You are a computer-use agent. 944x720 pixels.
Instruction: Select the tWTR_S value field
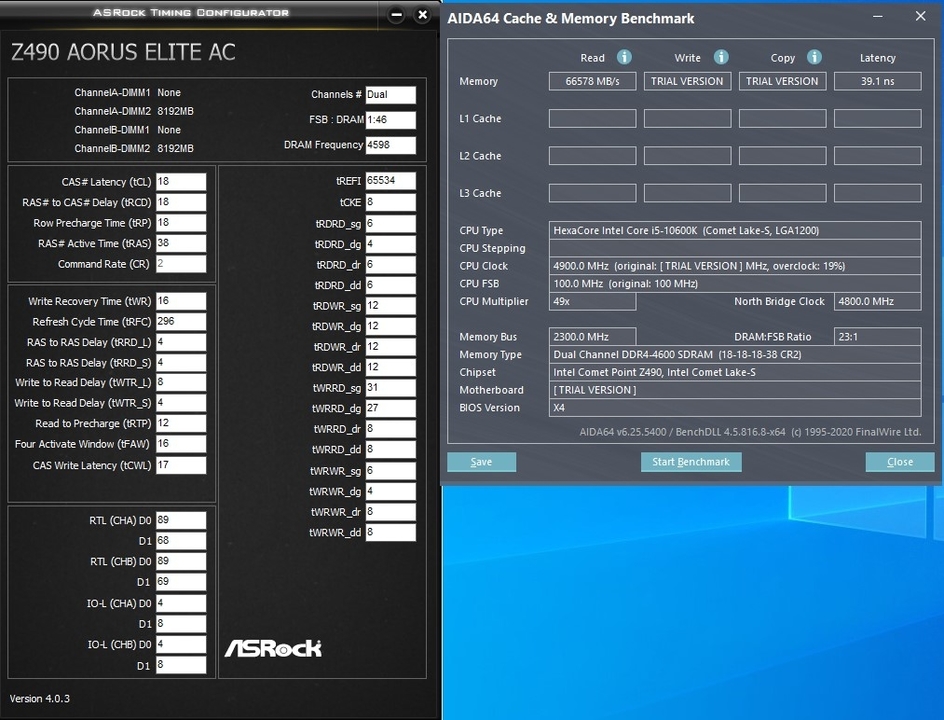pyautogui.click(x=181, y=403)
